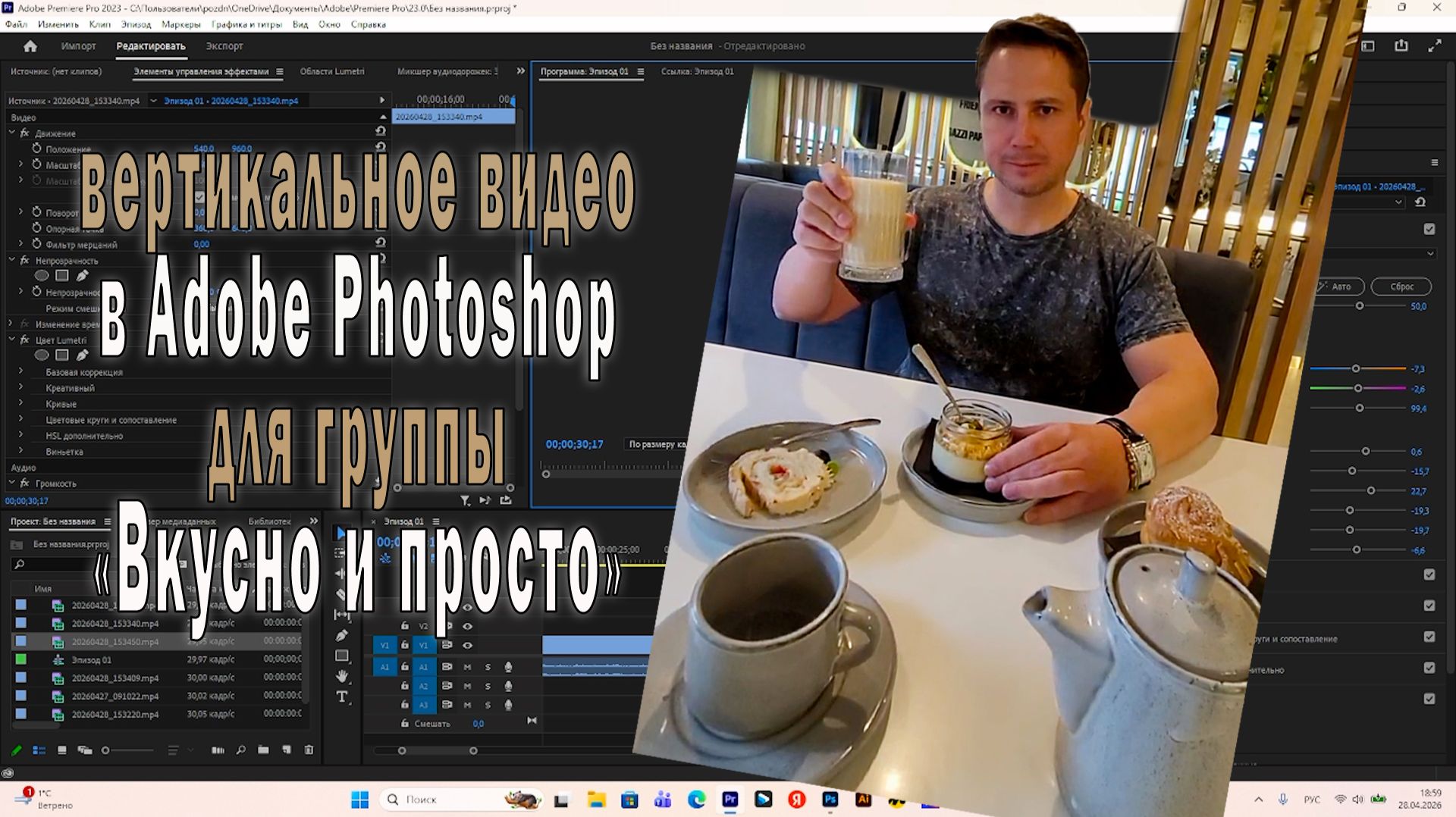
Task: Lock the V2 track with the padlock icon
Action: [404, 625]
